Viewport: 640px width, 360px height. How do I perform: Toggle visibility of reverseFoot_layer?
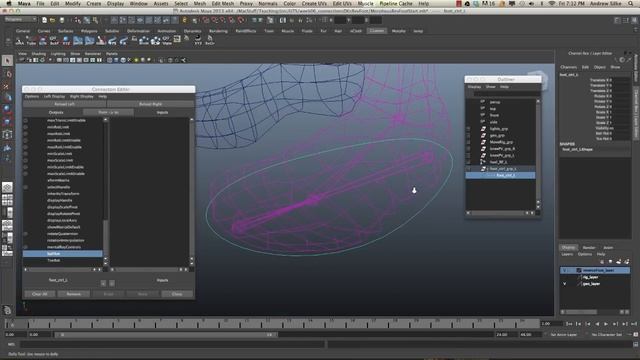click(565, 270)
